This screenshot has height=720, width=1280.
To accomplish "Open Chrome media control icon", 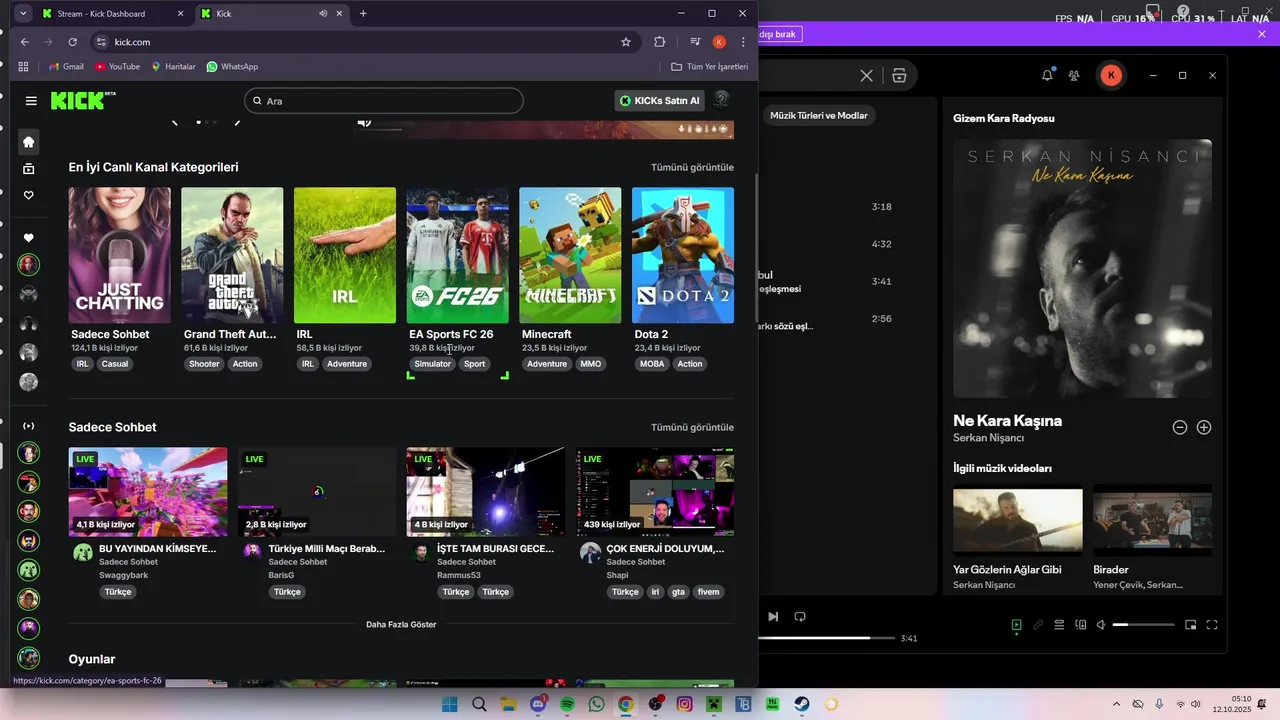I will pyautogui.click(x=695, y=42).
